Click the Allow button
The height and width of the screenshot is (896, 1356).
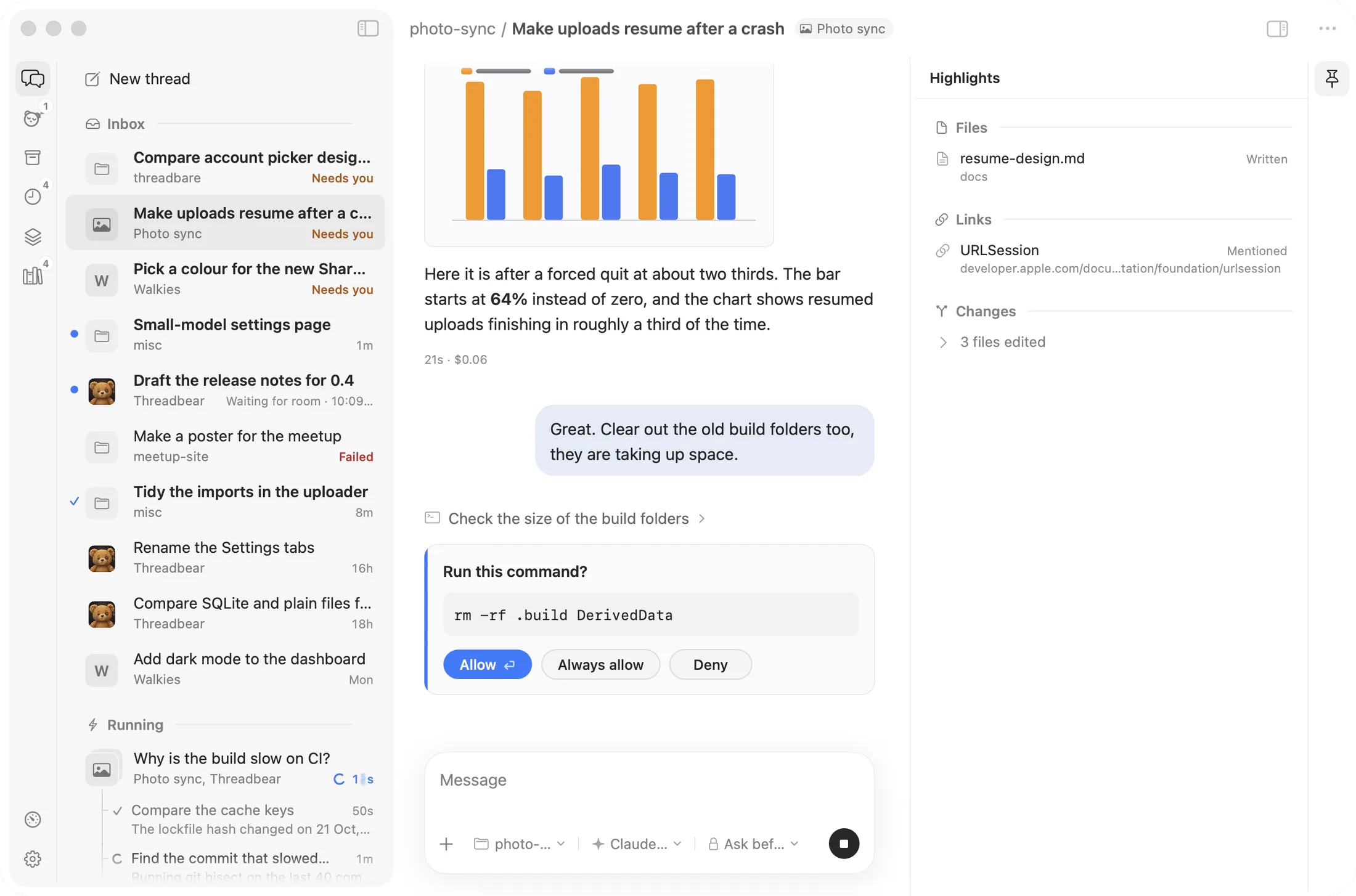coord(487,664)
